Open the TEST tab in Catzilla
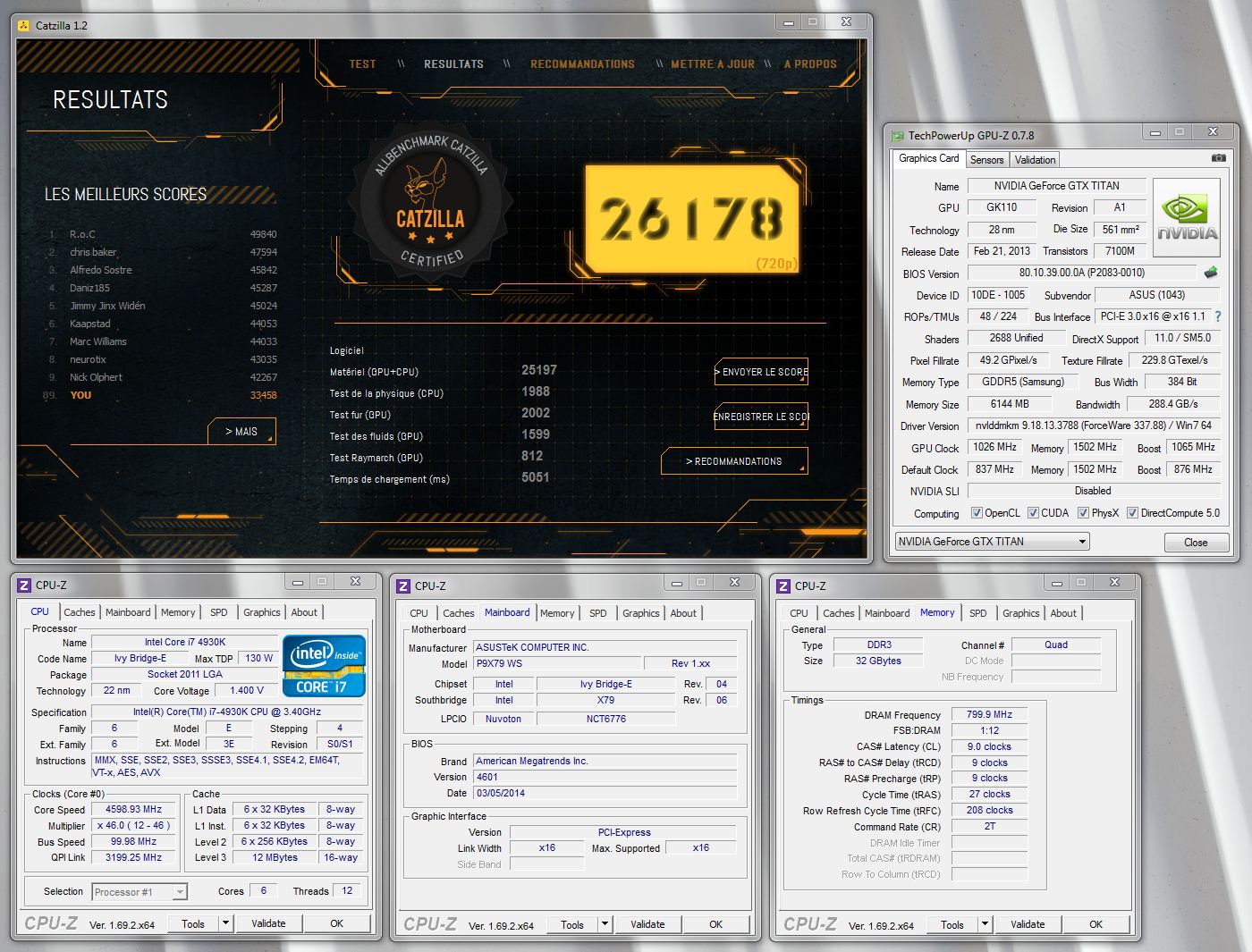The width and height of the screenshot is (1252, 952). pyautogui.click(x=363, y=64)
